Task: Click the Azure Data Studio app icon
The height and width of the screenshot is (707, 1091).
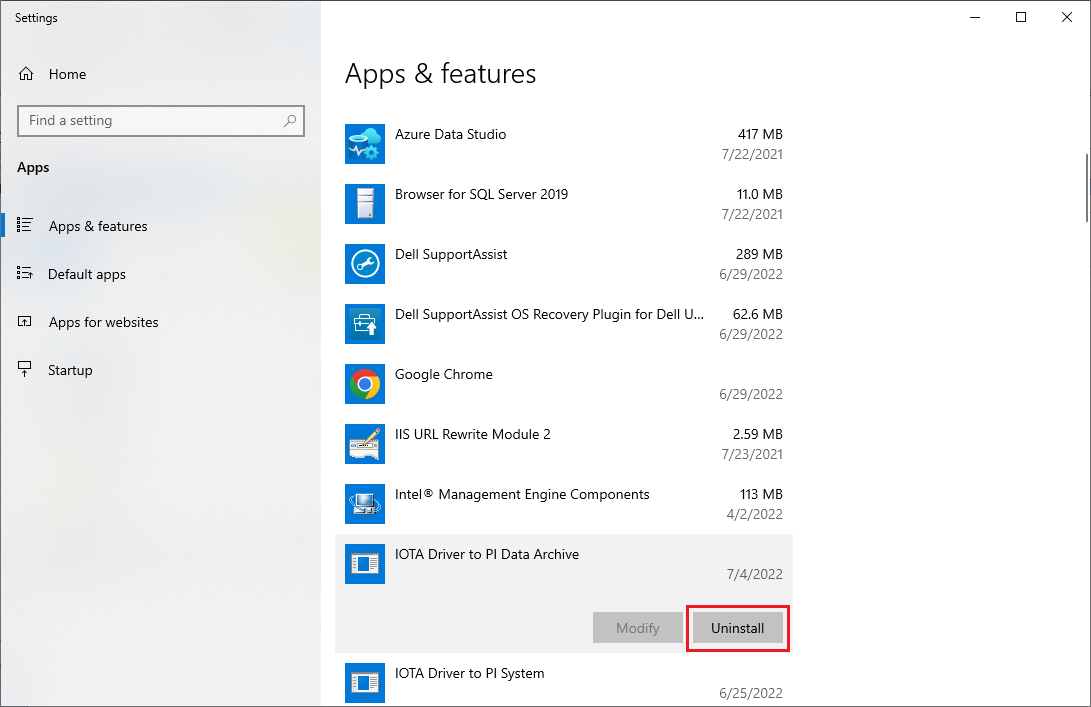Action: click(365, 144)
